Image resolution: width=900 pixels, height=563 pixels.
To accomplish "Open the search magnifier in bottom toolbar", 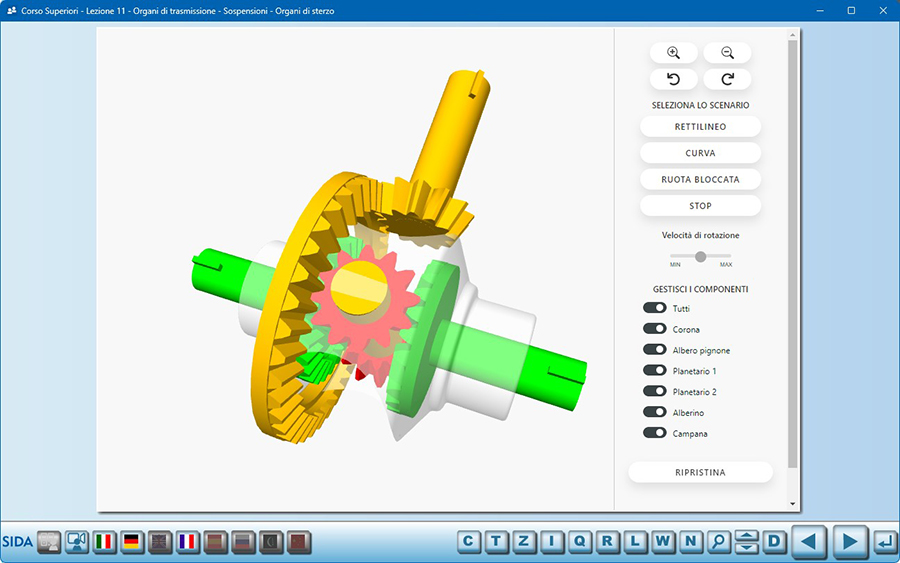I will click(718, 542).
